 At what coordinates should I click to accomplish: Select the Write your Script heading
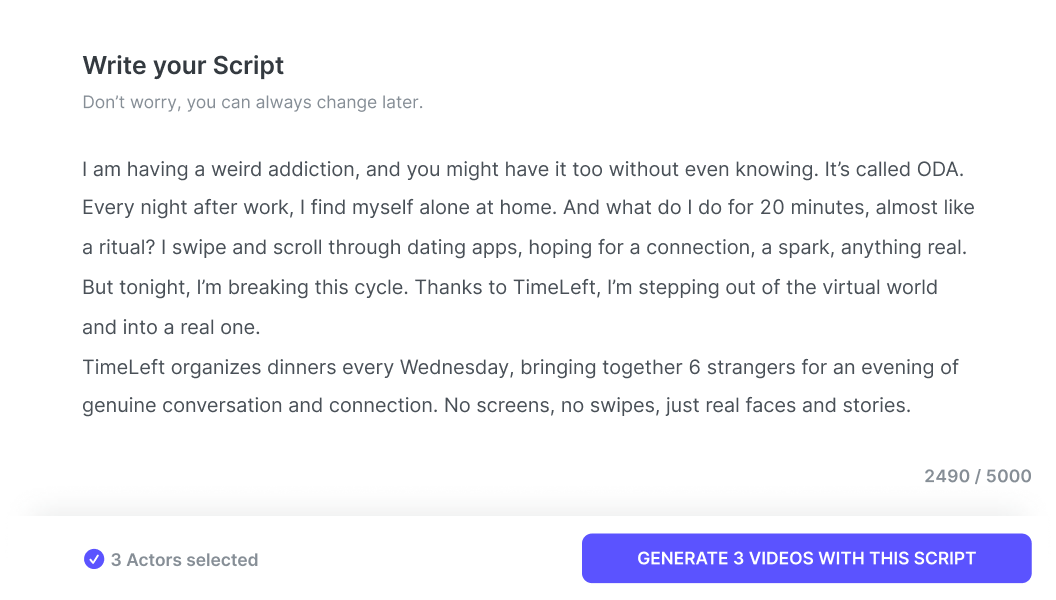(182, 65)
